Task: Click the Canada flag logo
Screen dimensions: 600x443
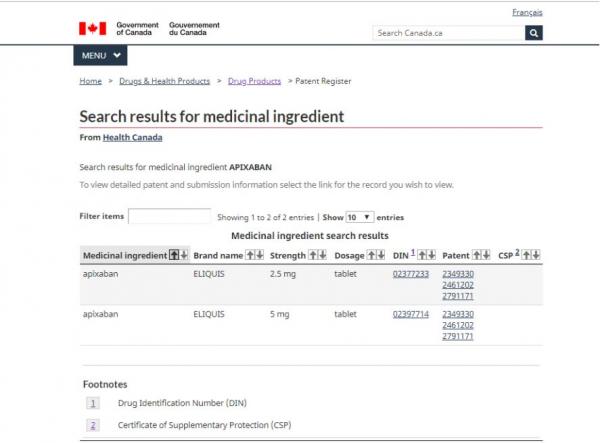Action: 92,29
